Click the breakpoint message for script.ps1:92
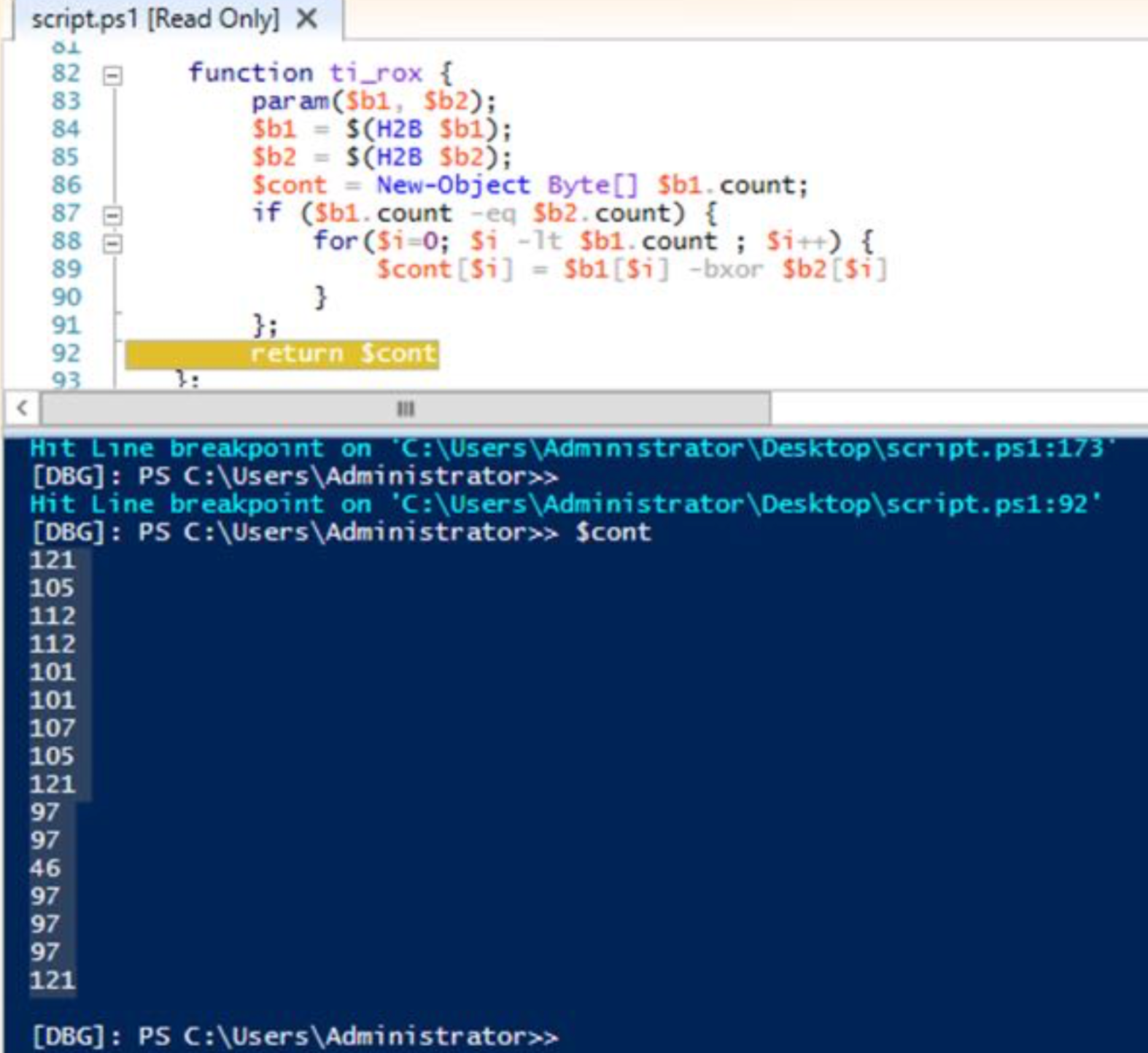 pos(566,504)
